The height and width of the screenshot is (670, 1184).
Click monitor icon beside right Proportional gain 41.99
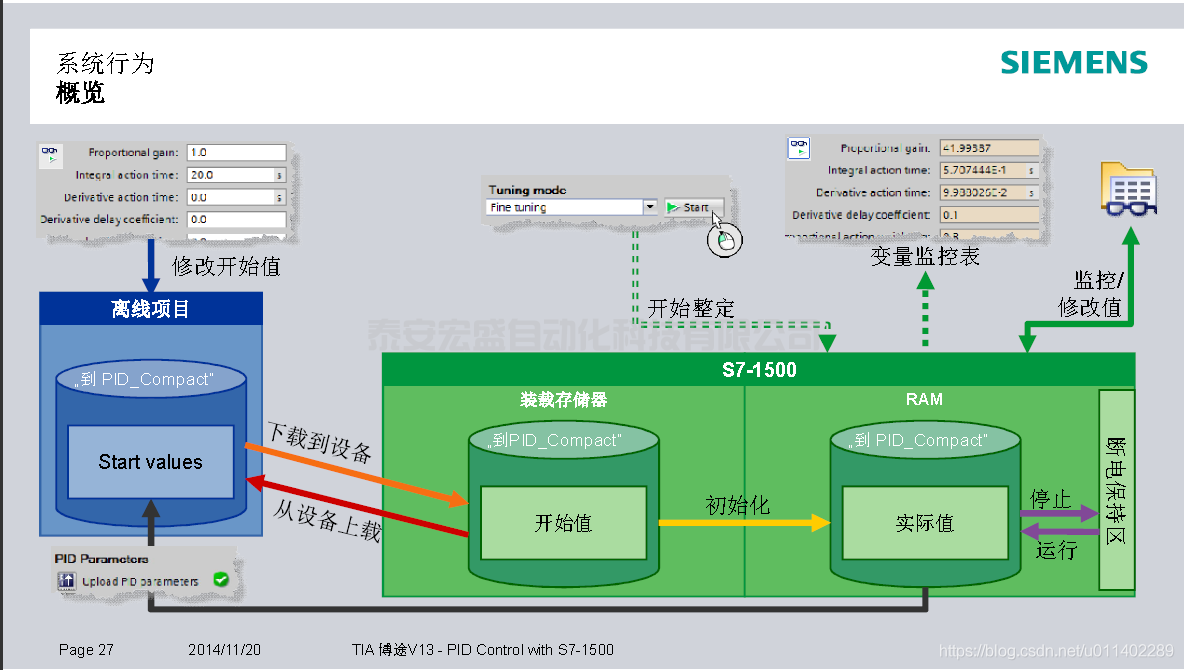pos(799,149)
